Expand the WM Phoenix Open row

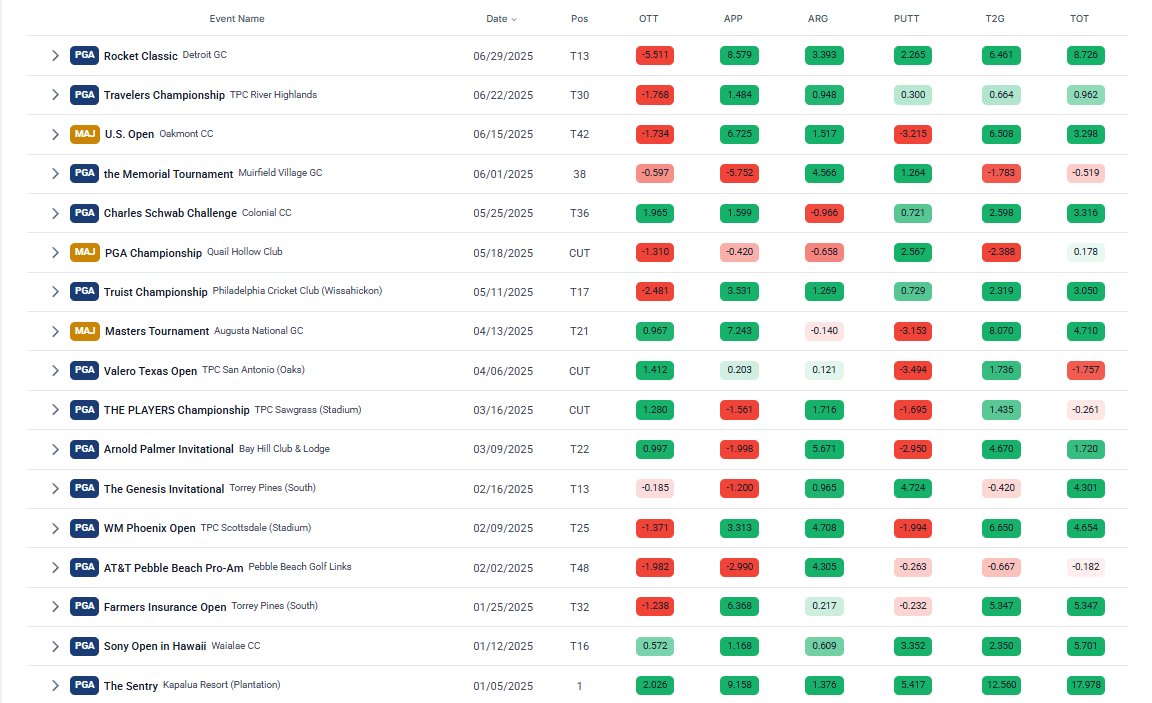click(x=55, y=528)
